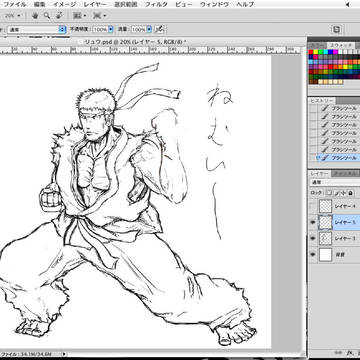Open the status bar info arrow menu
360x360 pixels.
[x=64, y=354]
